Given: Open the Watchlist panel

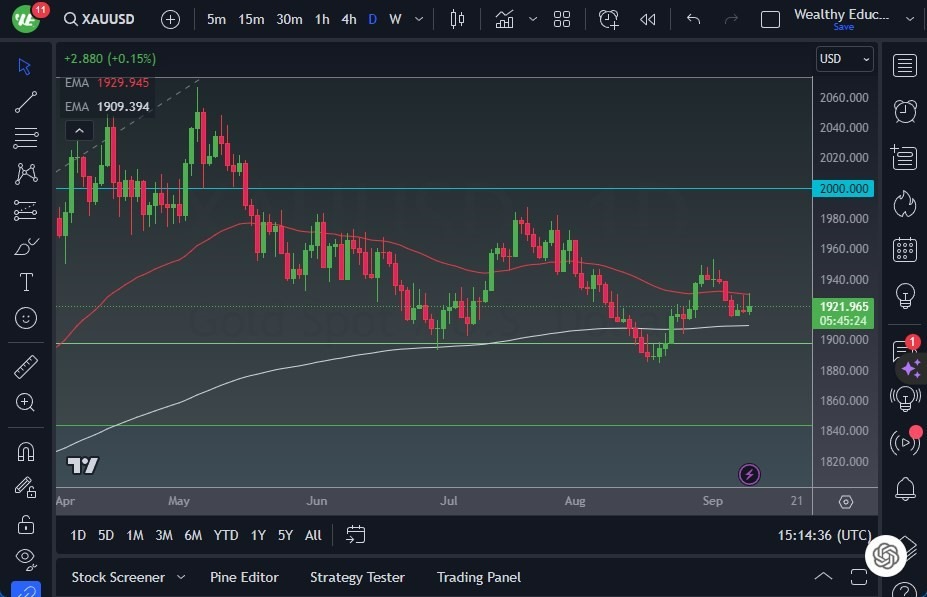Looking at the screenshot, I should point(904,66).
